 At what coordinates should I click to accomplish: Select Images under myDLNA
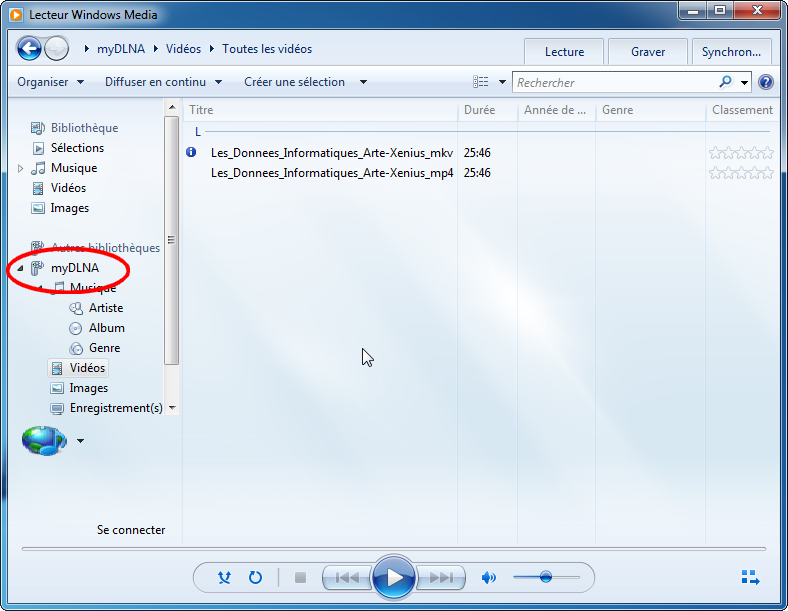(88, 388)
